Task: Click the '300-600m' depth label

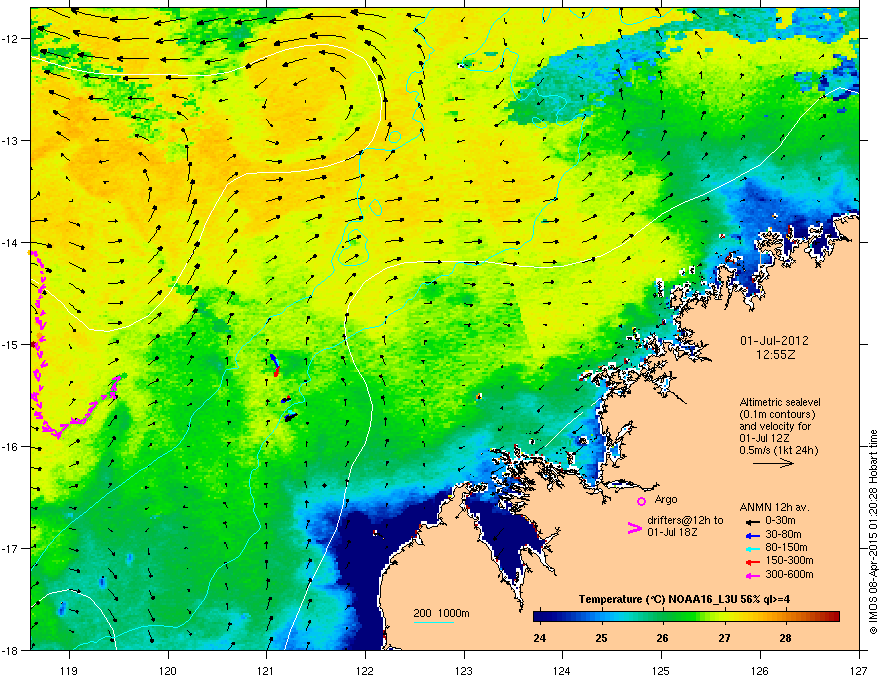Action: (x=789, y=574)
